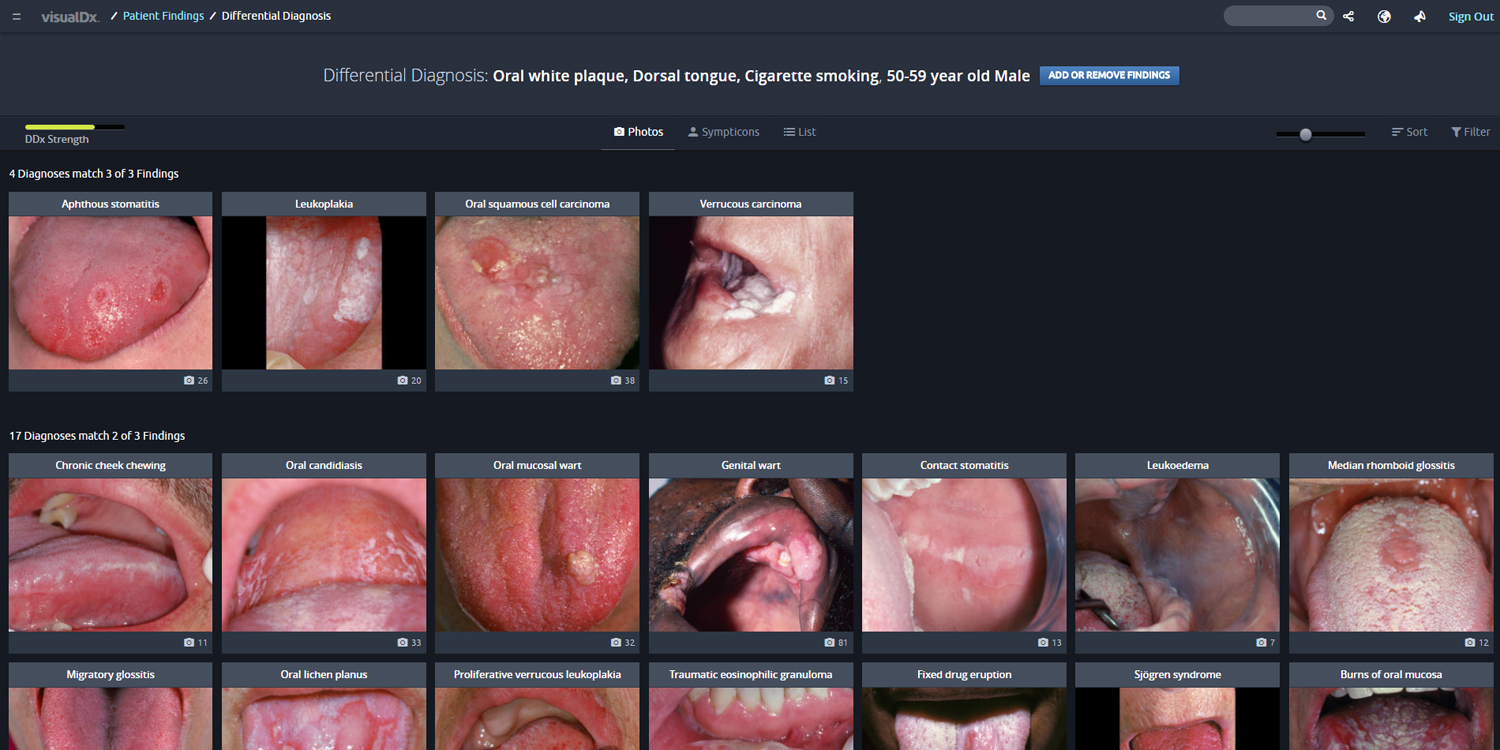Switch to the List view tab

pyautogui.click(x=799, y=132)
